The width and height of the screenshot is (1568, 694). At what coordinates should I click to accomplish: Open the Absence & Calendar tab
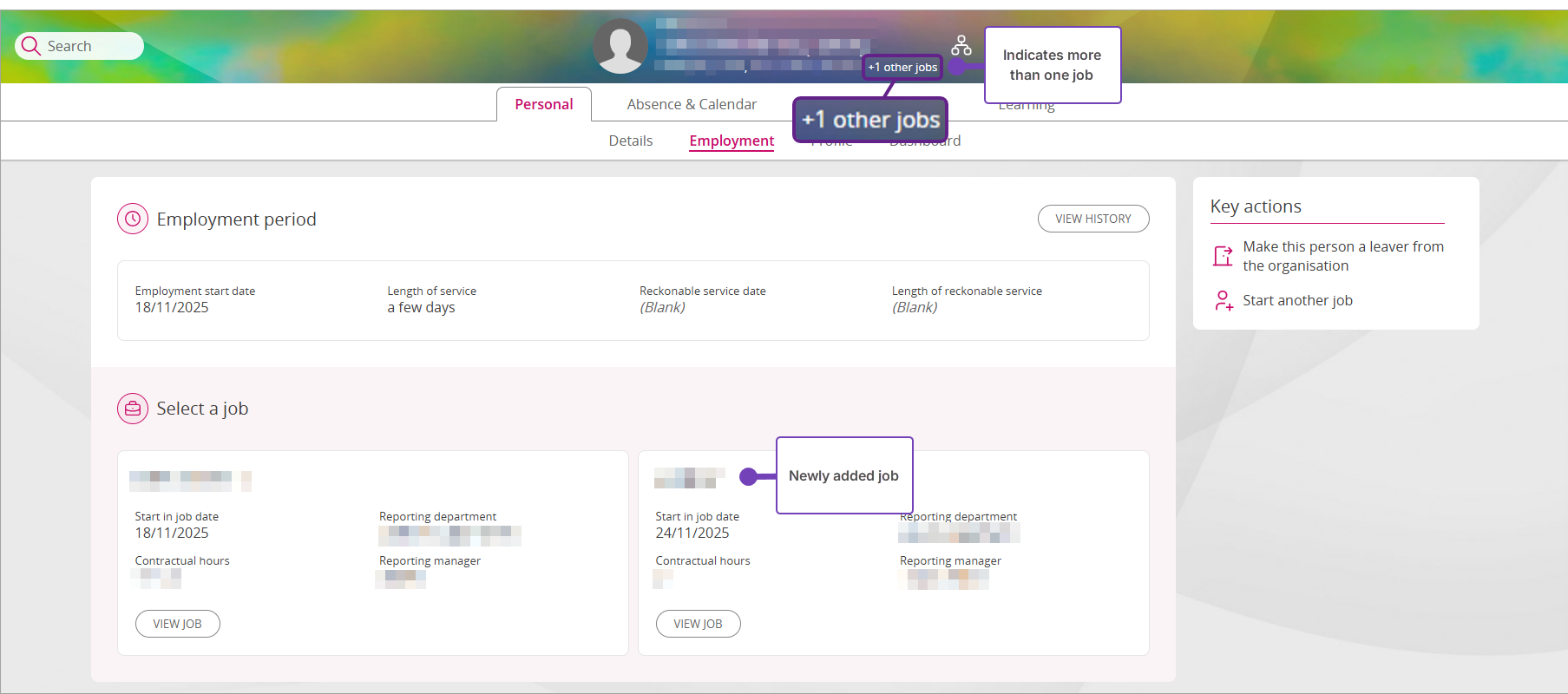(692, 104)
